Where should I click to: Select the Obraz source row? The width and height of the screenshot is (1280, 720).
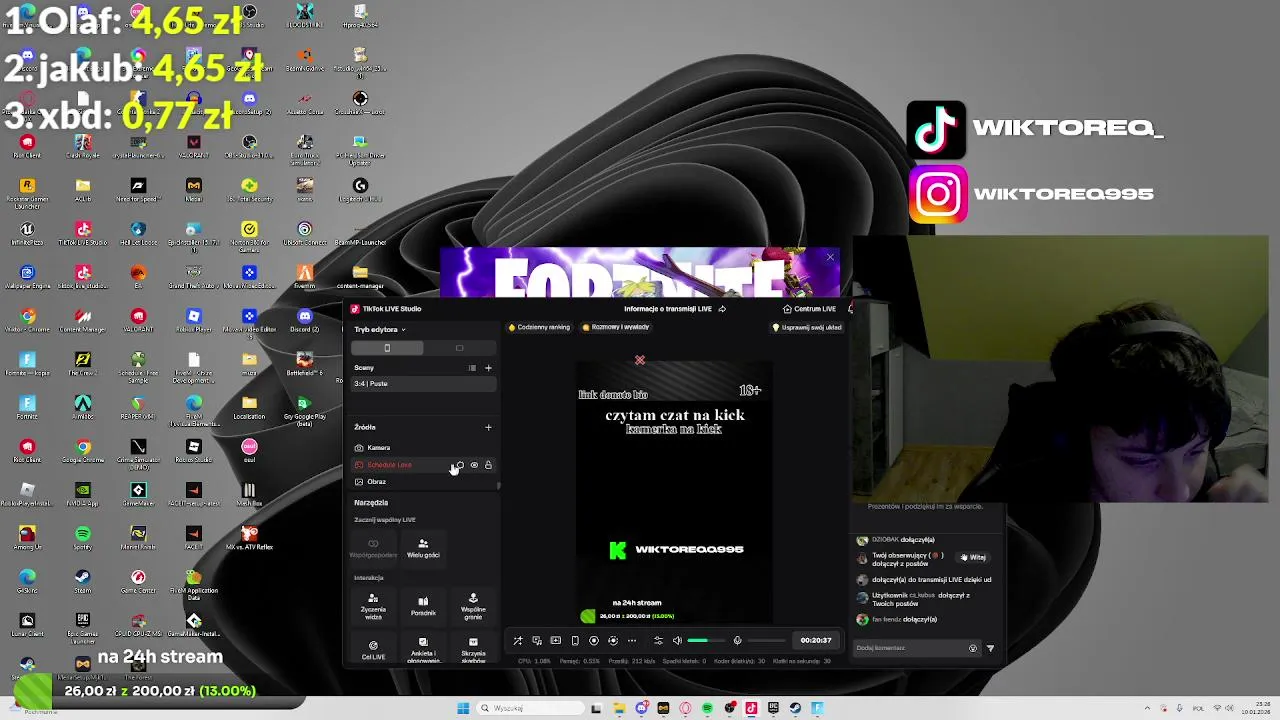tap(424, 482)
